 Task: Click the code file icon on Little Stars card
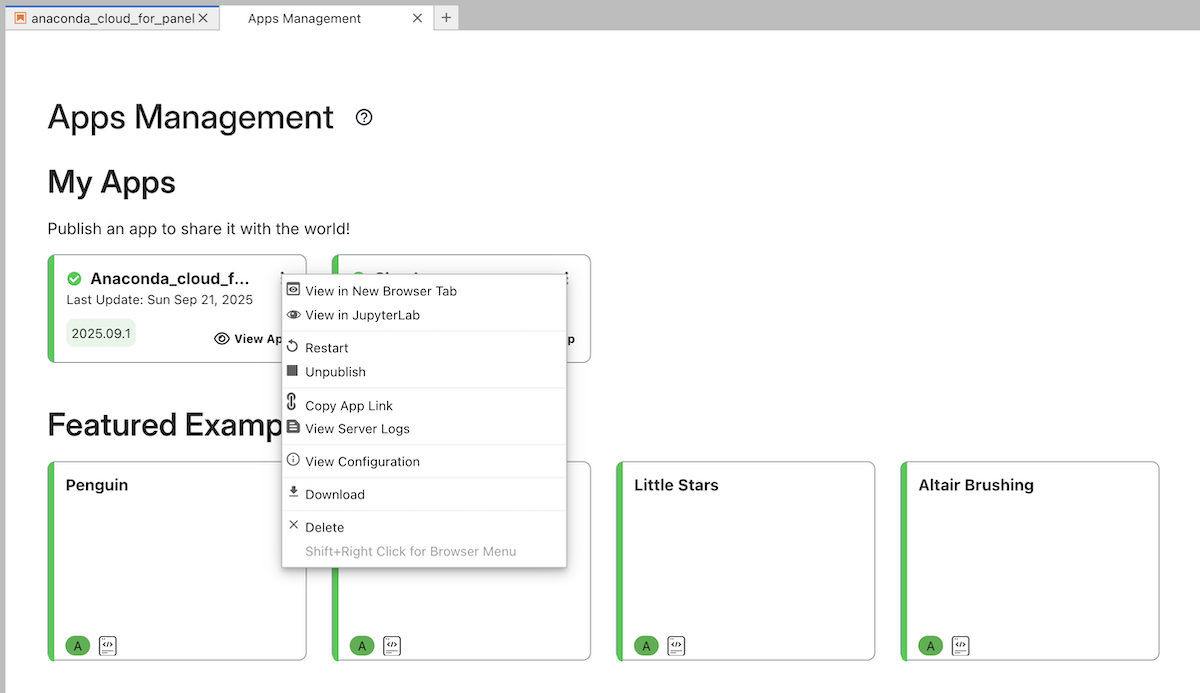tap(676, 646)
